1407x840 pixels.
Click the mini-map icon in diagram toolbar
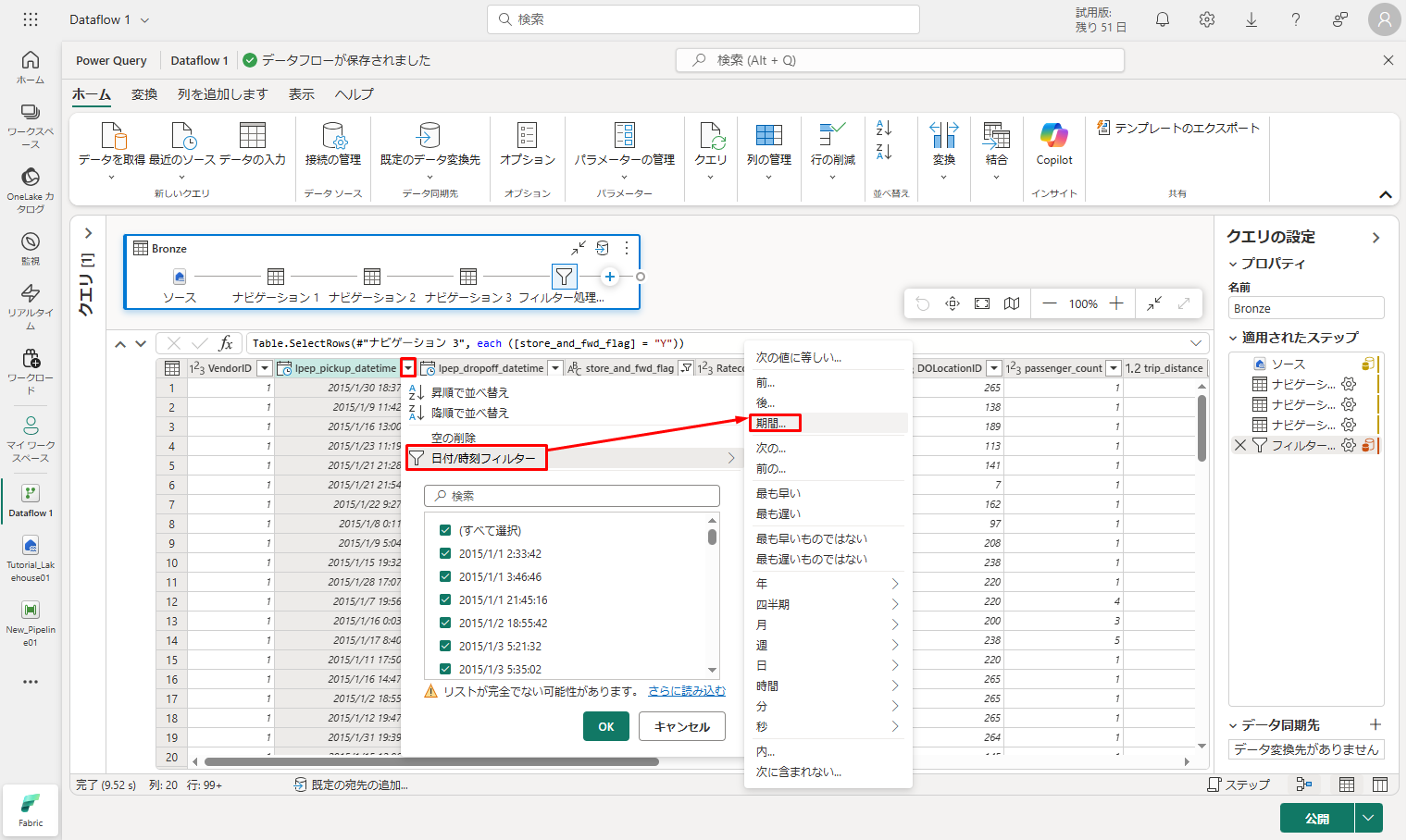1012,303
